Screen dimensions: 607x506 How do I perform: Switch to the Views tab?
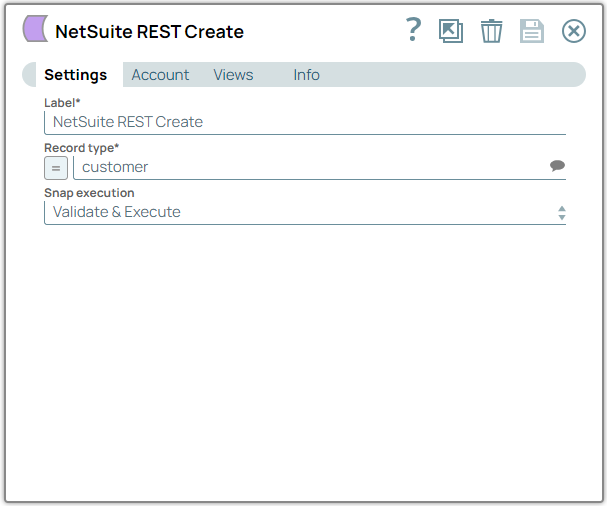tap(233, 75)
